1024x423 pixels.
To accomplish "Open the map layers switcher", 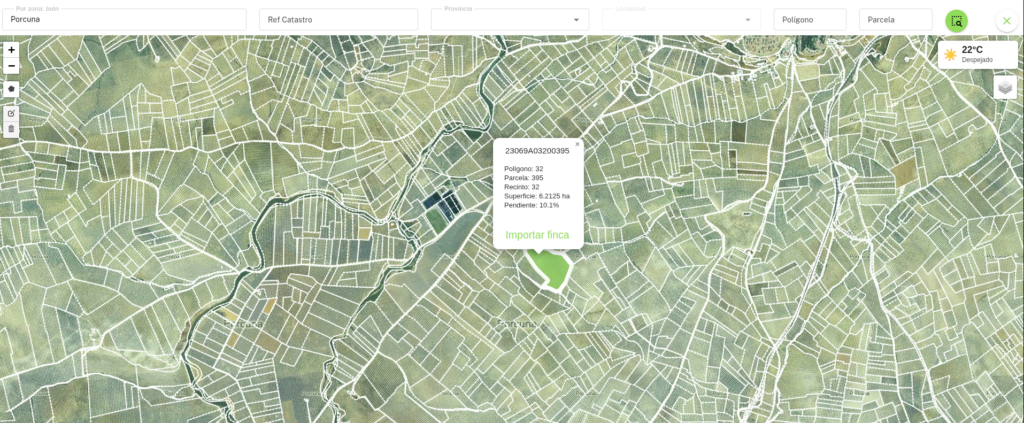I will [x=1005, y=87].
